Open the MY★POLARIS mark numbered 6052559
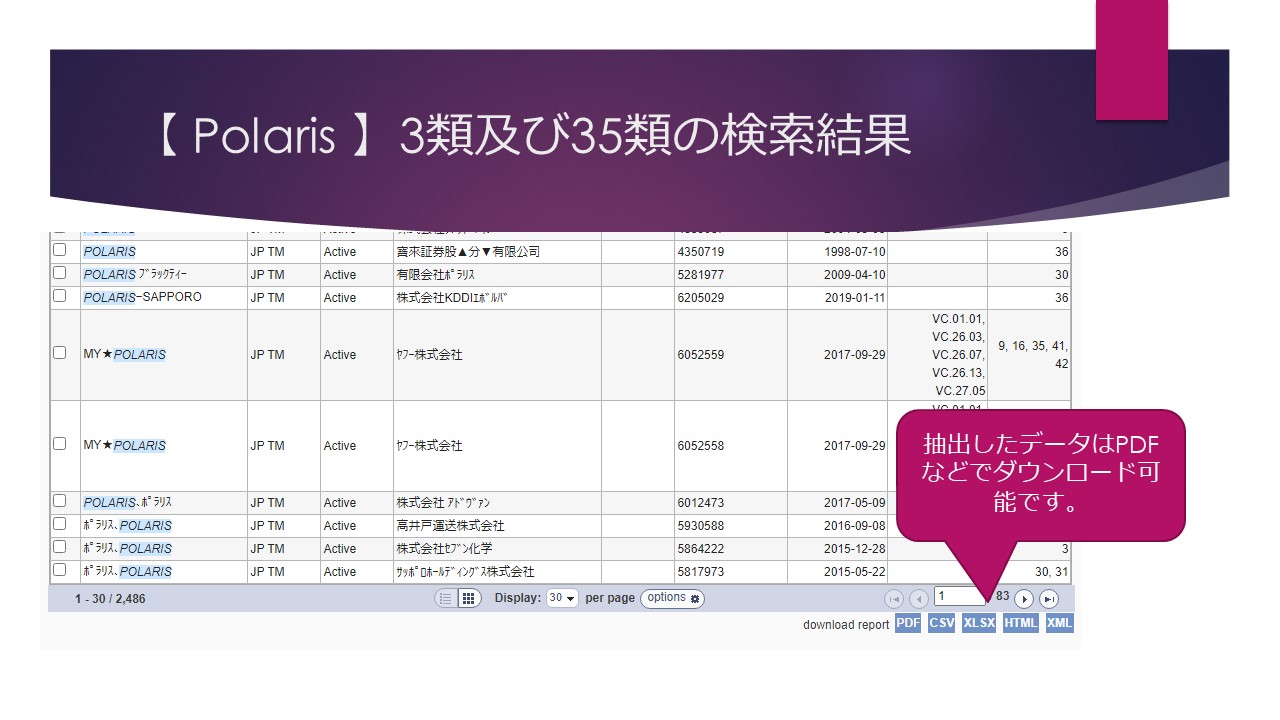This screenshot has height=720, width=1280. 125,355
